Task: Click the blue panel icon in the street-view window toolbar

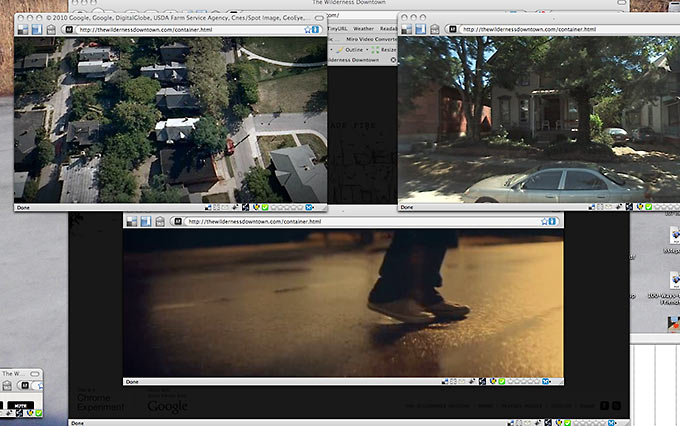Action: 421,29
